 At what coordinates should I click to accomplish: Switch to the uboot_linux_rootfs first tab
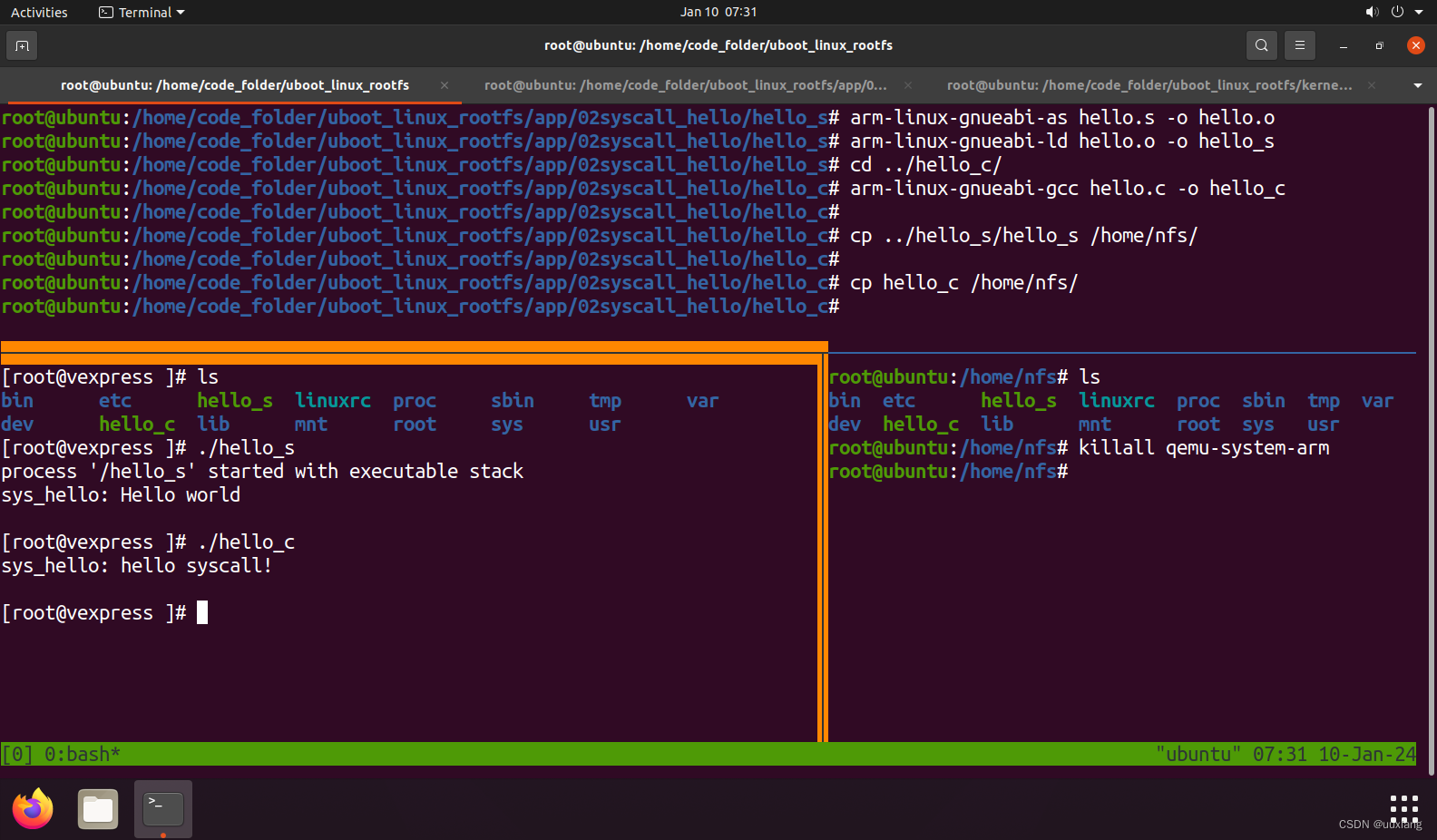235,85
